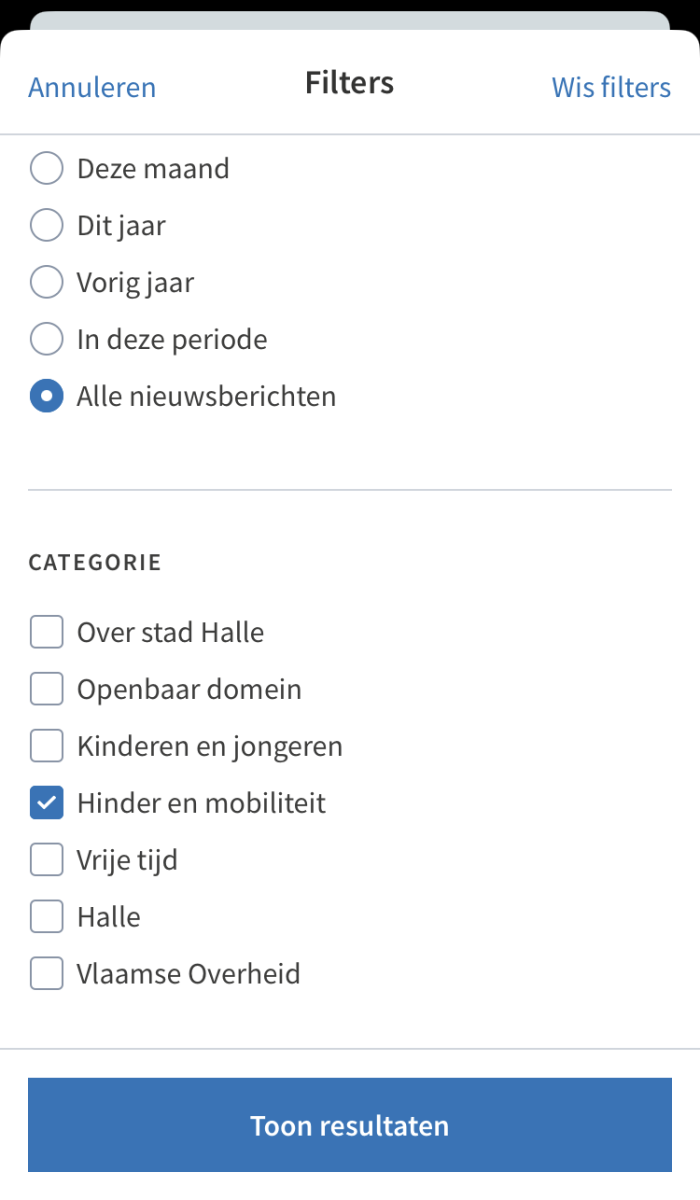Tap the darkened area above the filter sheet

[350, 5]
